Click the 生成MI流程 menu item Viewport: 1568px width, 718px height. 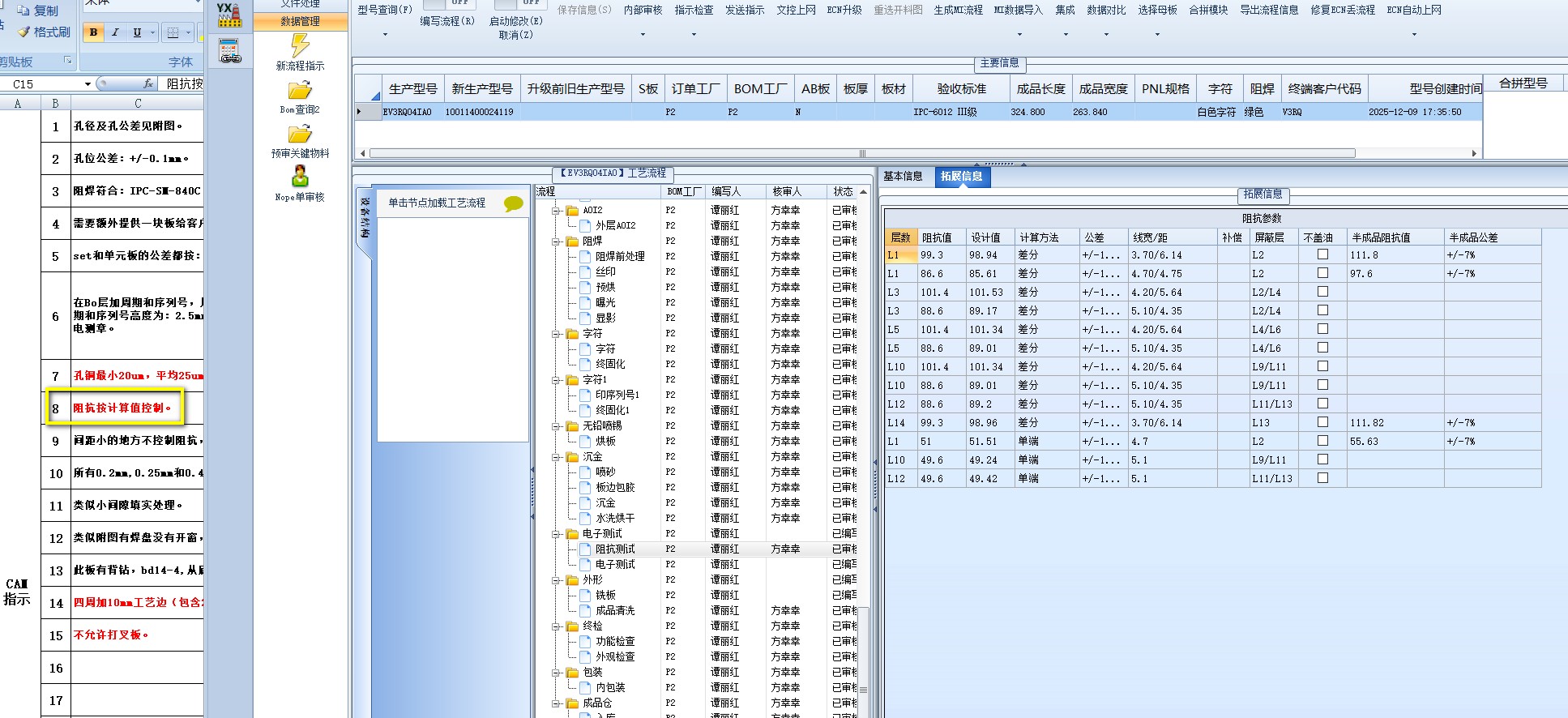pyautogui.click(x=959, y=11)
